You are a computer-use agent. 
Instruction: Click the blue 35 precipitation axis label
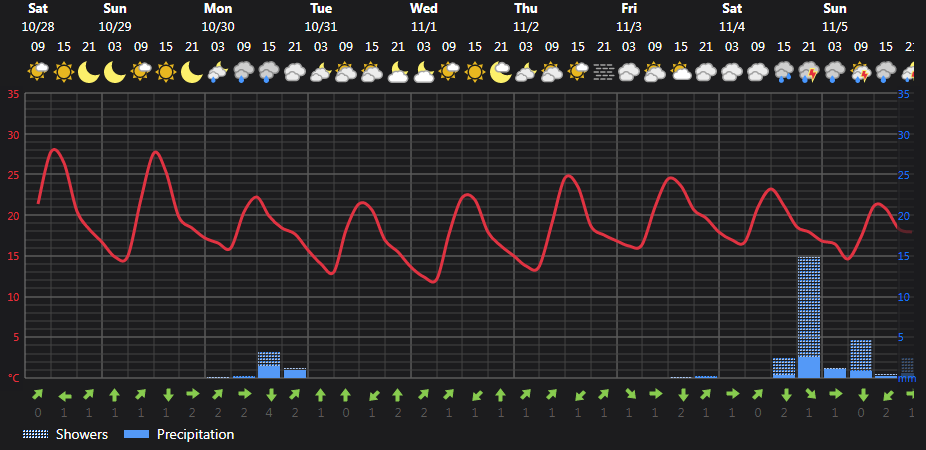pyautogui.click(x=904, y=94)
